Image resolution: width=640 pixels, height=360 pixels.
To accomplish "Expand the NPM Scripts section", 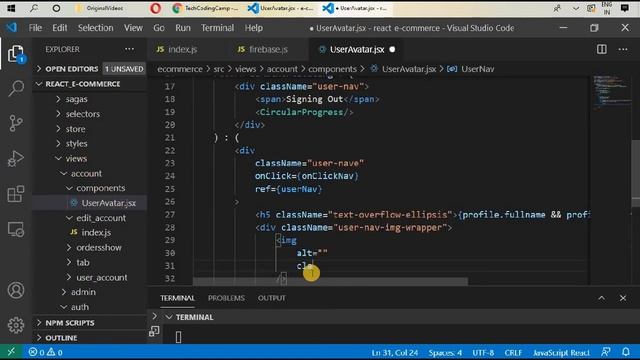I will pos(70,322).
